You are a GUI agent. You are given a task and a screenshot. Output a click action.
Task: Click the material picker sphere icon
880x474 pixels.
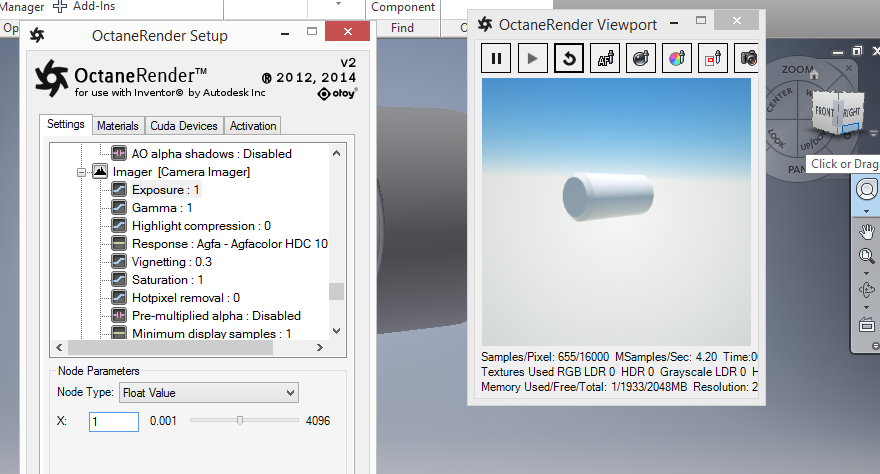click(x=641, y=58)
